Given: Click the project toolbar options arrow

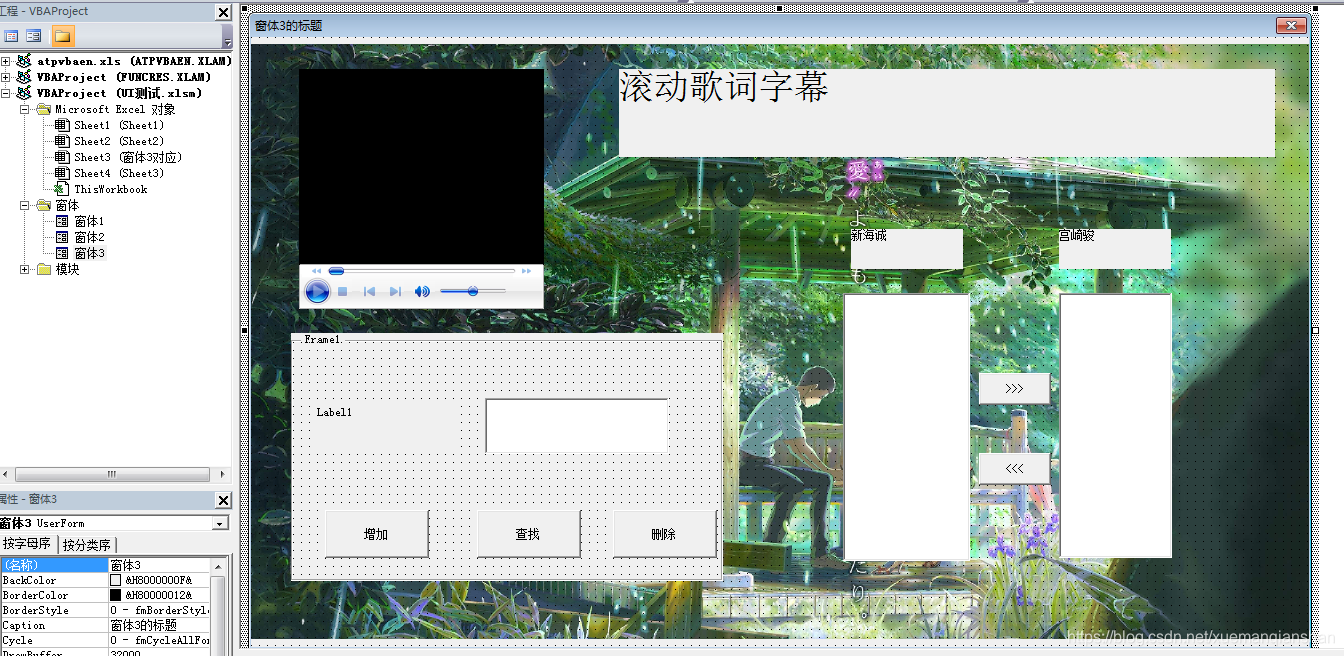Looking at the screenshot, I should coord(227,40).
